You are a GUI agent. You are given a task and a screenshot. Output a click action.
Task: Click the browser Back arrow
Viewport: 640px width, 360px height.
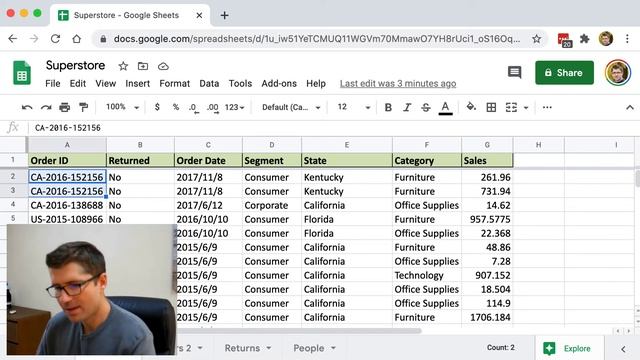(x=13, y=39)
